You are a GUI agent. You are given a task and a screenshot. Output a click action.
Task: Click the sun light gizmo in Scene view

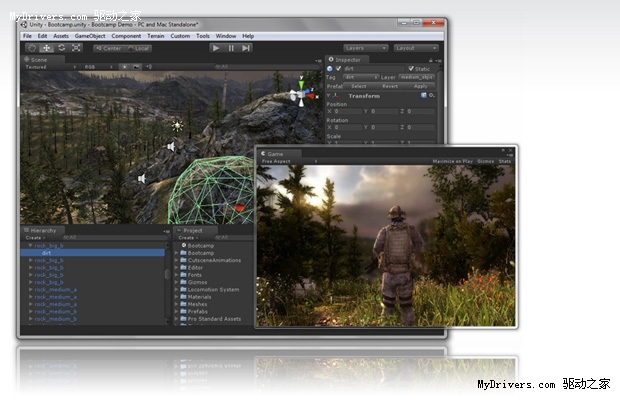tap(177, 126)
